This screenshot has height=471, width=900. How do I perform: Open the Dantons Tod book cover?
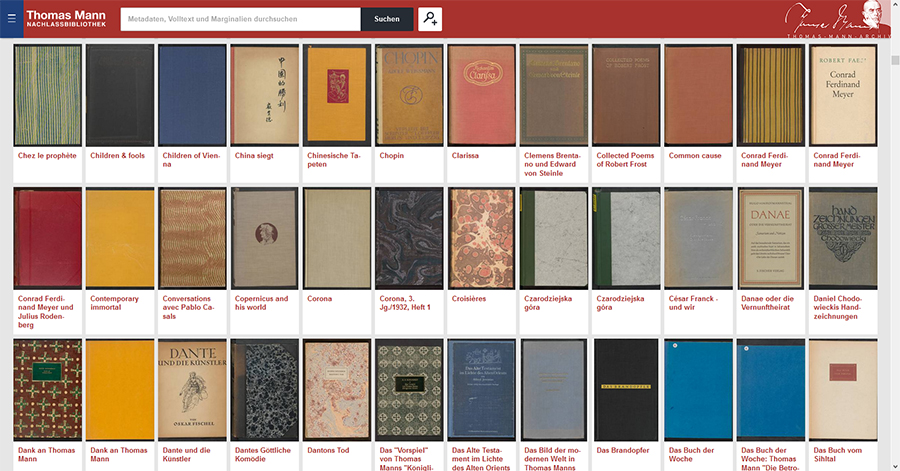pyautogui.click(x=337, y=390)
